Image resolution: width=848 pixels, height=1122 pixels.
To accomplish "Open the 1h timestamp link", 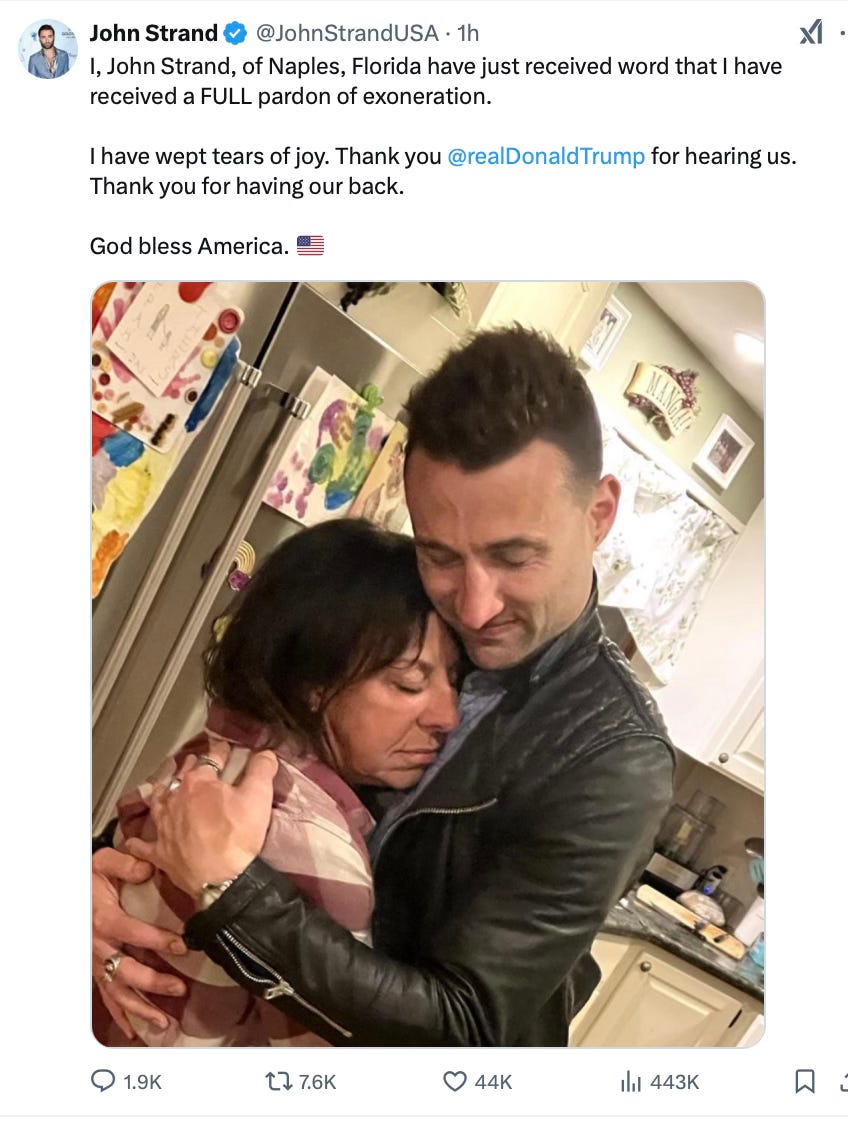I will pyautogui.click(x=468, y=33).
